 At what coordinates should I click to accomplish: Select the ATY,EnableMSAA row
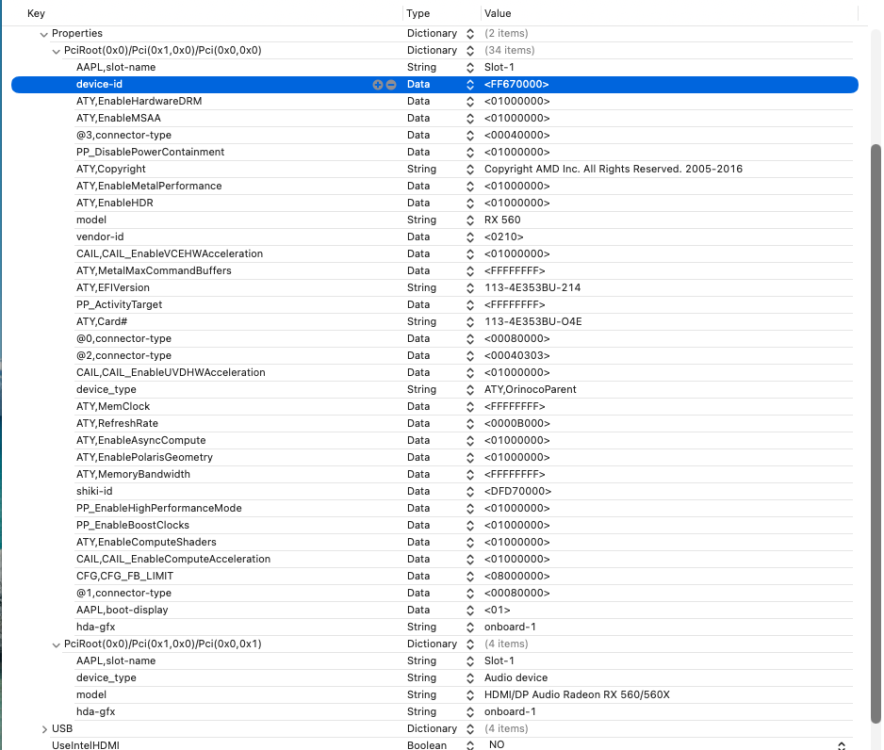click(x=432, y=118)
